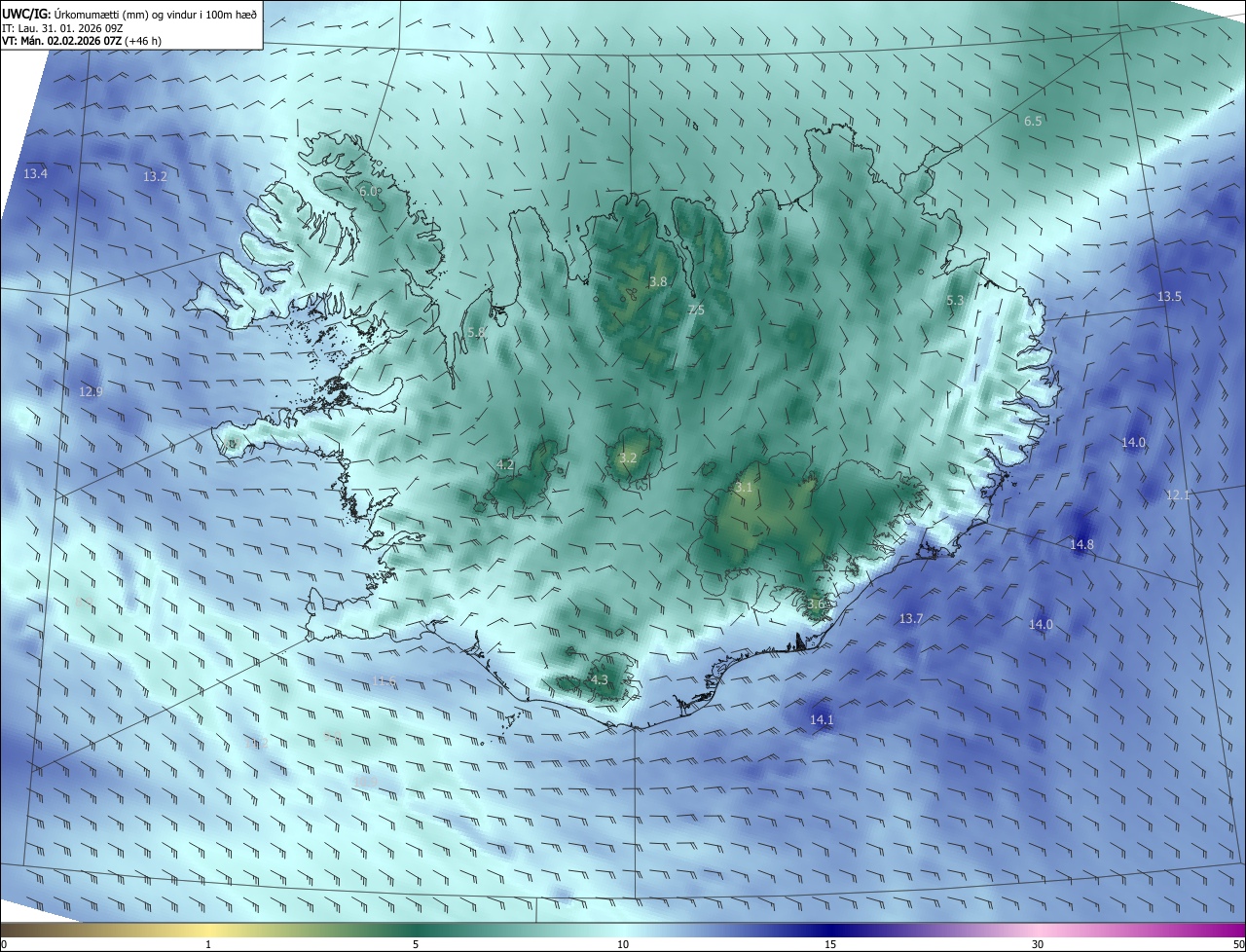Click the 3.1 value on Vatnajökull
The height and width of the screenshot is (952, 1246).
coord(744,487)
